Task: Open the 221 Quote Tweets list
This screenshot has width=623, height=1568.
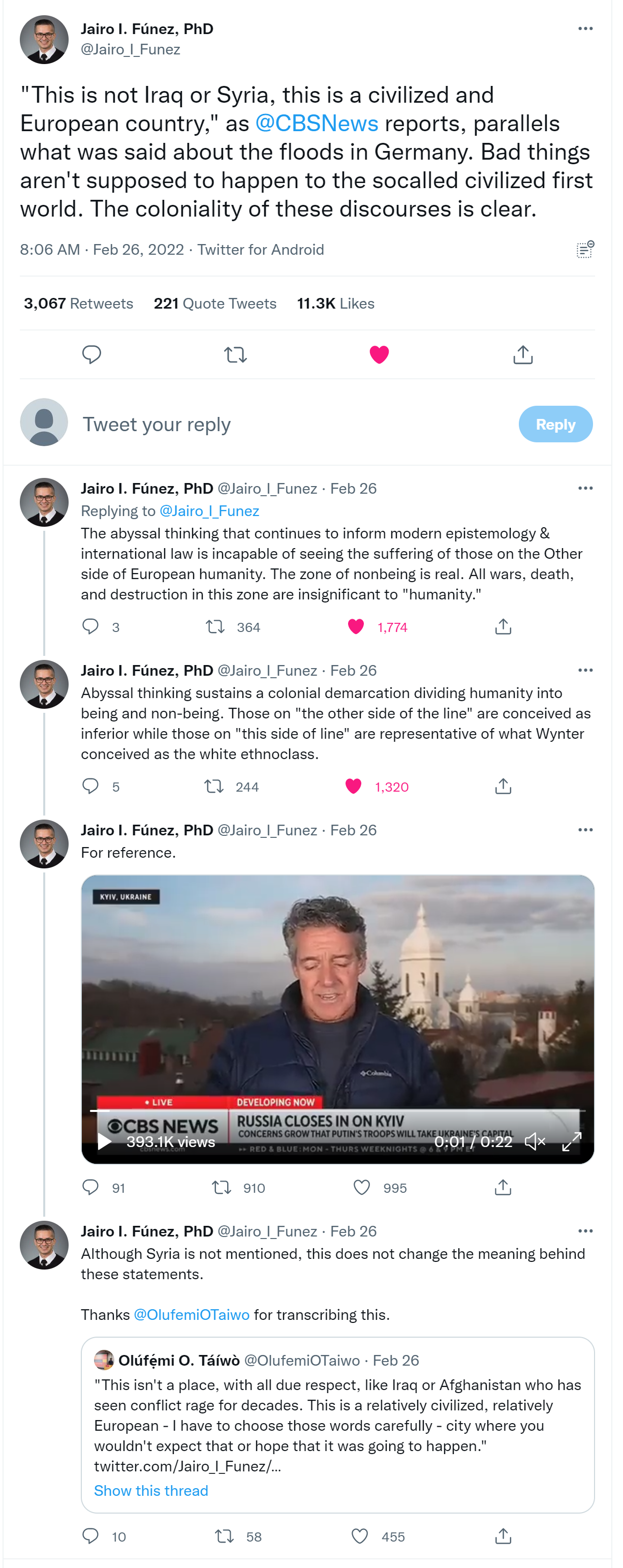Action: pyautogui.click(x=215, y=303)
